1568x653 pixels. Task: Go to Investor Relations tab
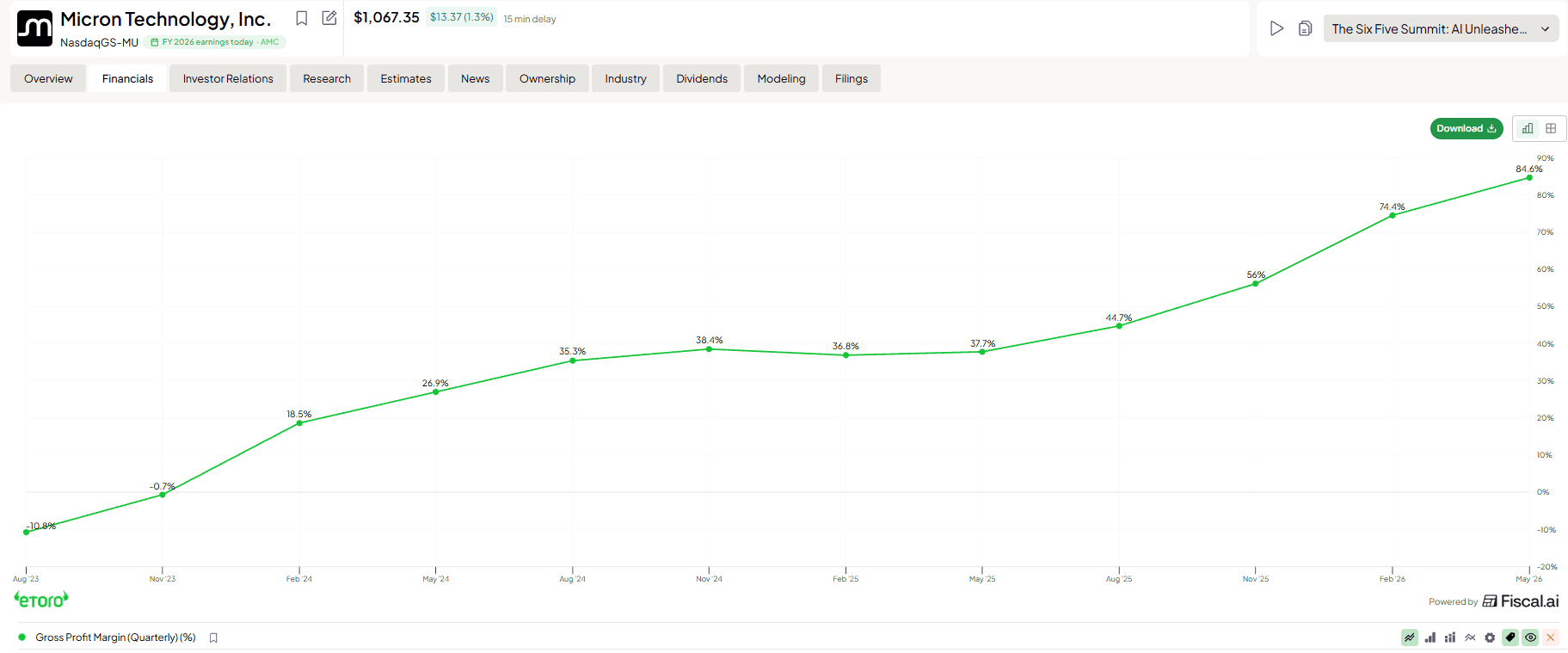228,78
